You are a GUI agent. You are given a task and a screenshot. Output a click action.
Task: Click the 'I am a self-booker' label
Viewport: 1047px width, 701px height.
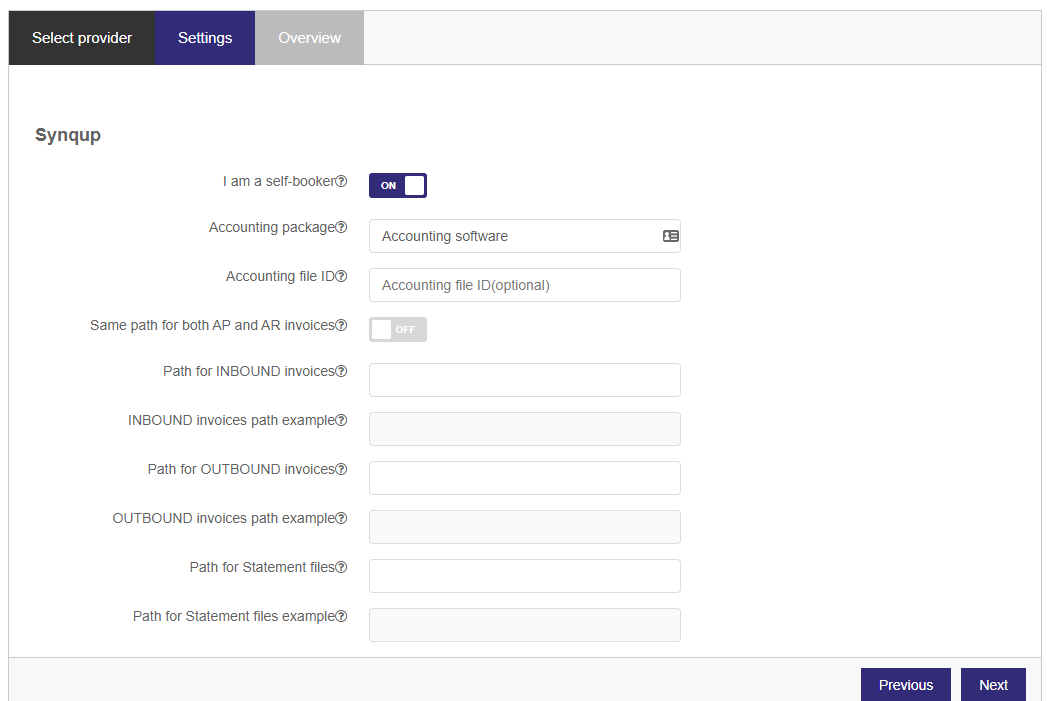point(279,181)
